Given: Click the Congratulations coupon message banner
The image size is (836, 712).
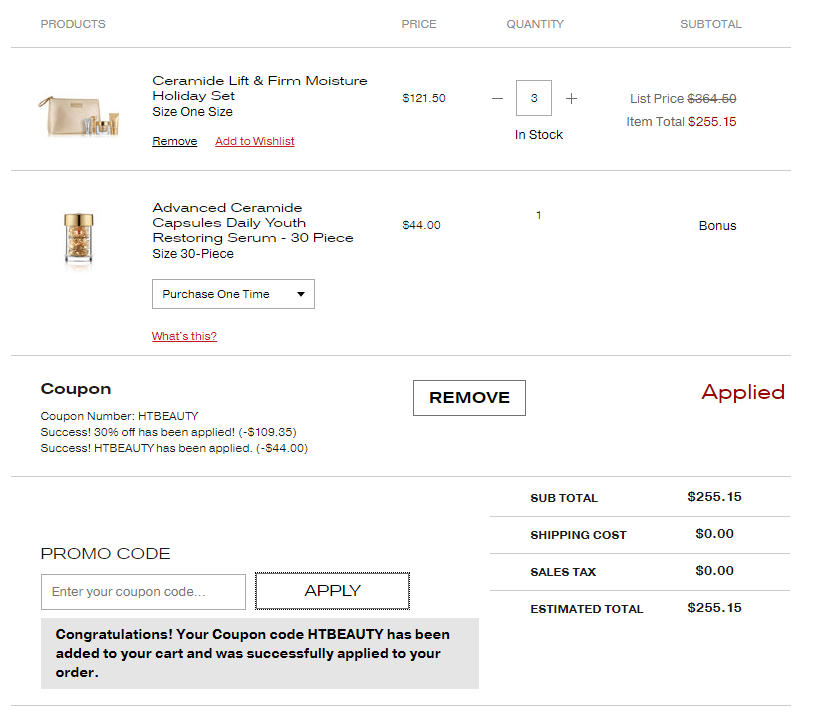Looking at the screenshot, I should (259, 653).
